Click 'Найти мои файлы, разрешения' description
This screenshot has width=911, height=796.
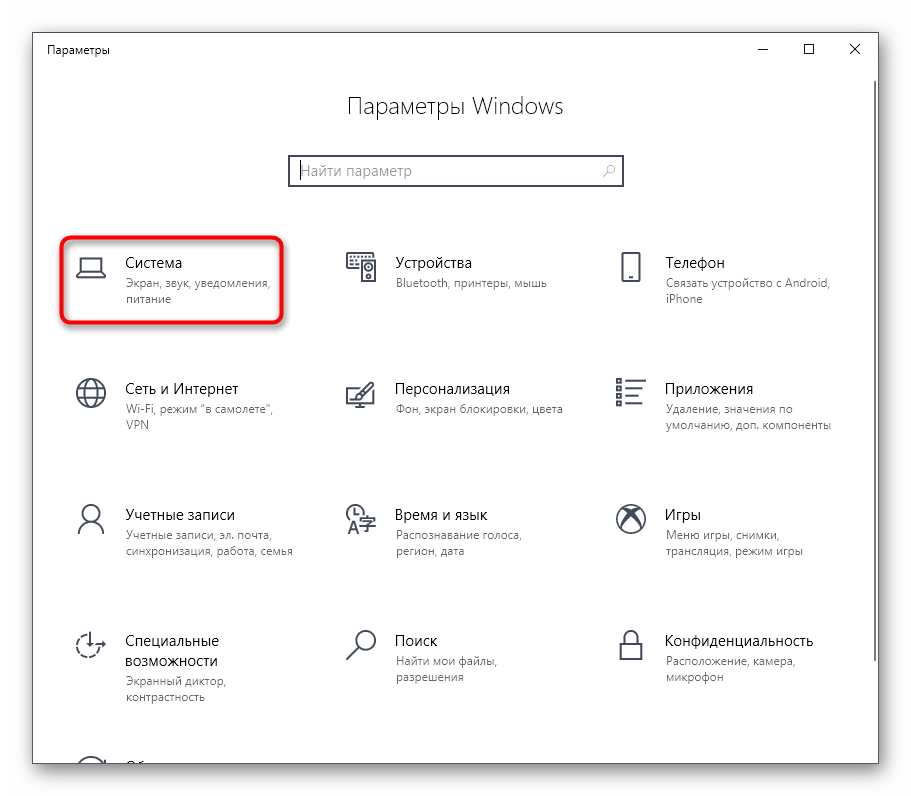tap(447, 669)
